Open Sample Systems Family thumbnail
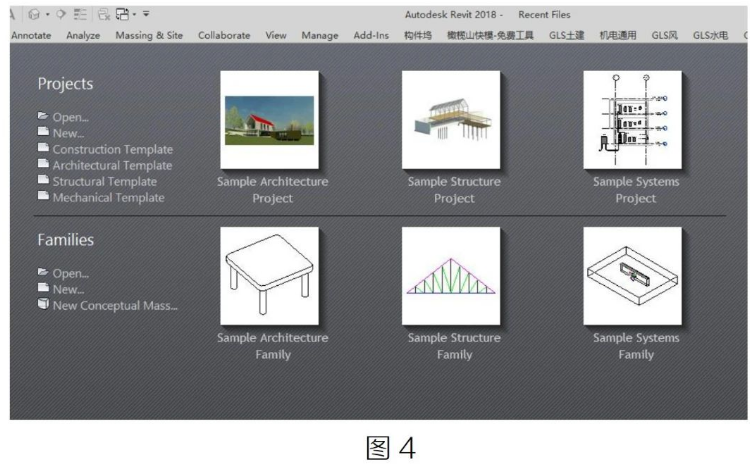This screenshot has width=750, height=473. (x=633, y=276)
